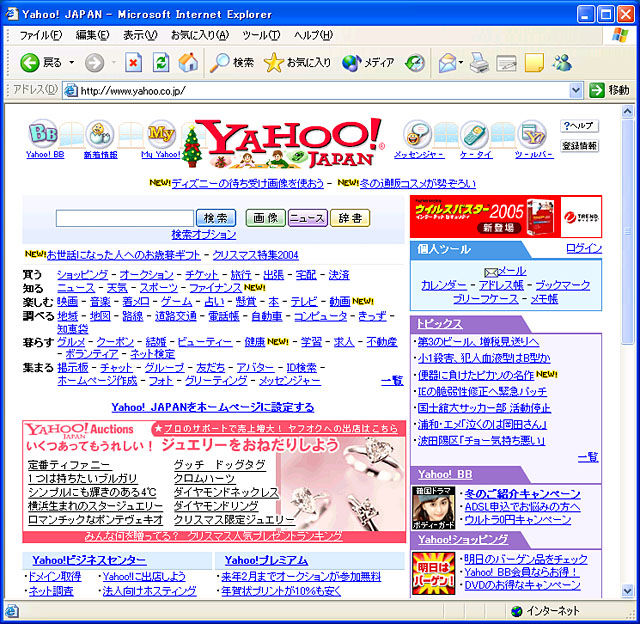Click the Messenger smiley page icon
Viewport: 640px width, 624px height.
tap(417, 134)
